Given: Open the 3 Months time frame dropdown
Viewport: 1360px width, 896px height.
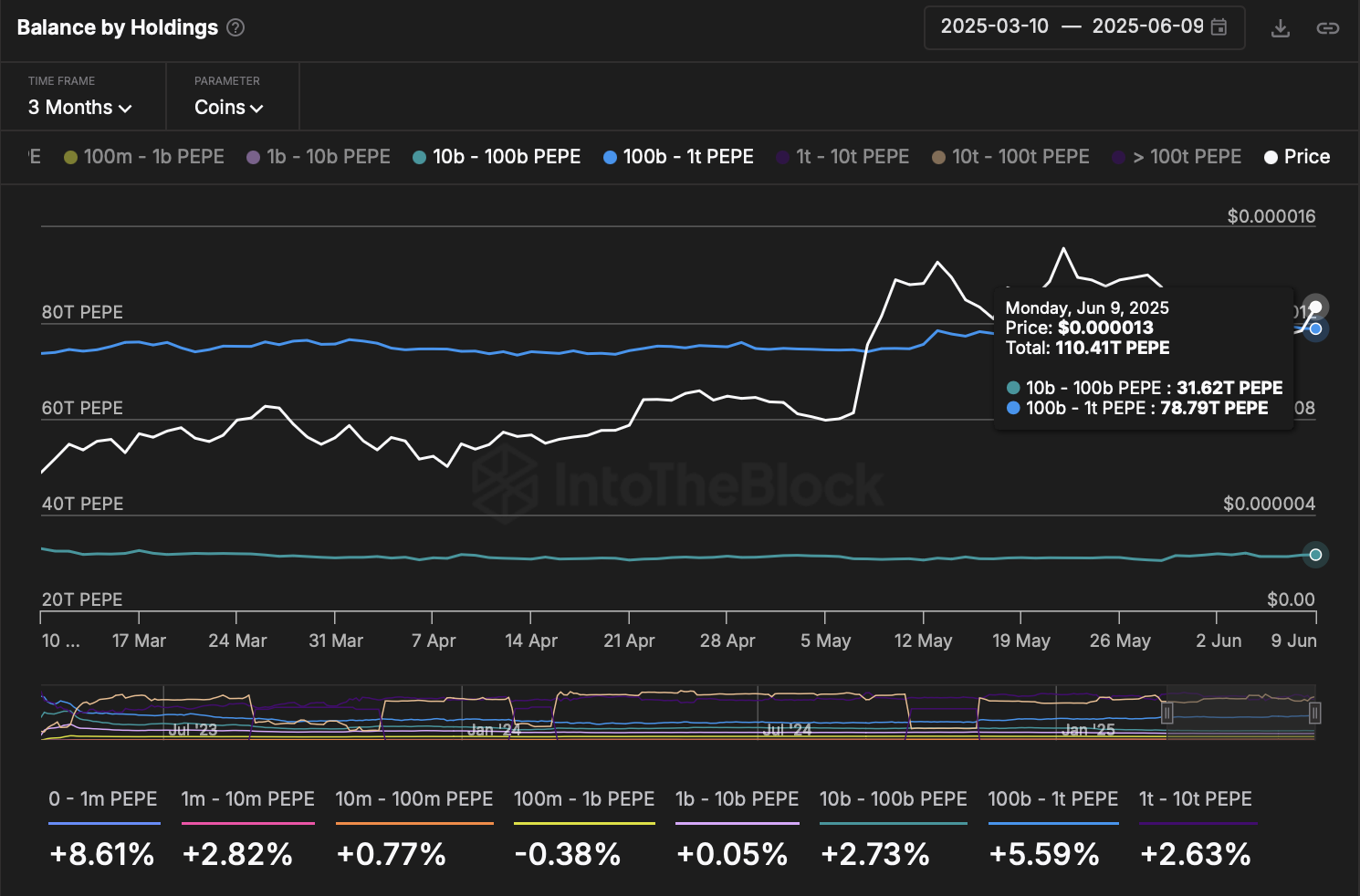Looking at the screenshot, I should click(80, 108).
